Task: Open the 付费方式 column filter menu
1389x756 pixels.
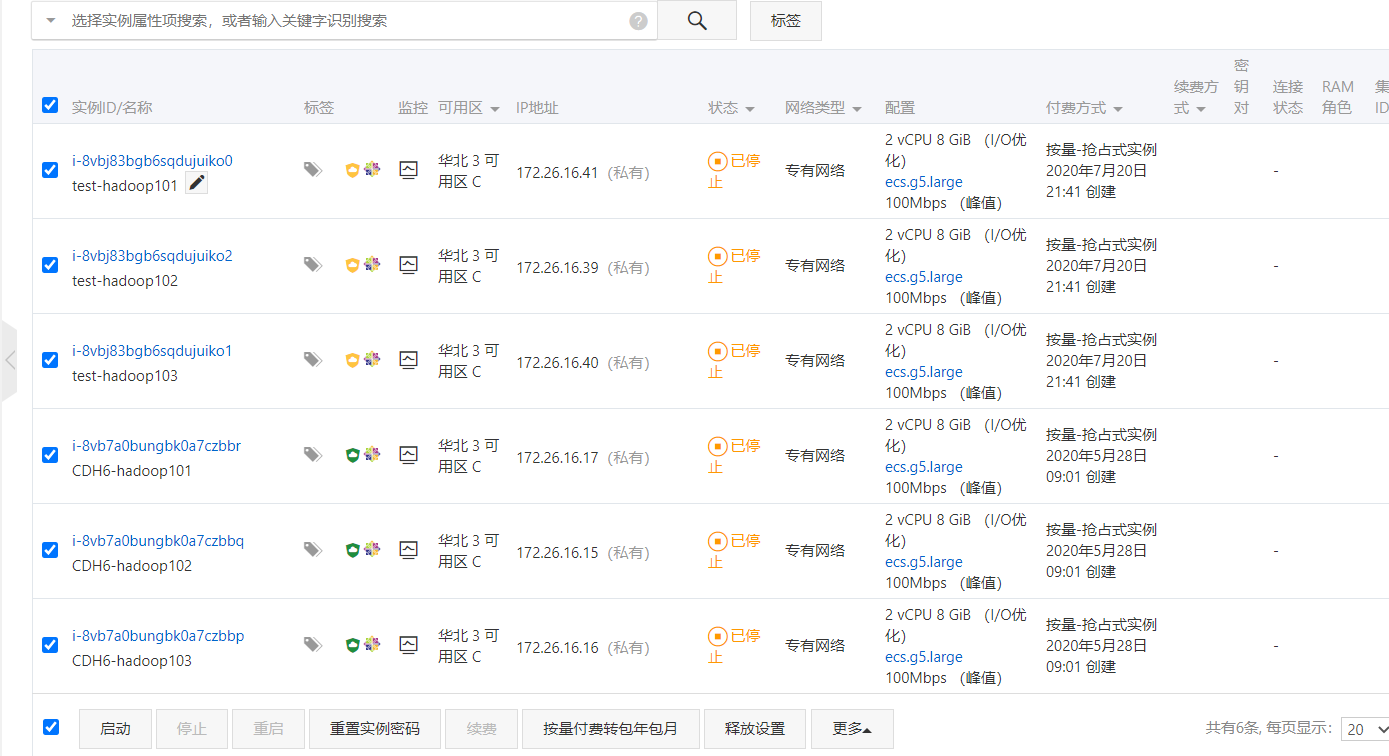Action: click(x=1117, y=109)
